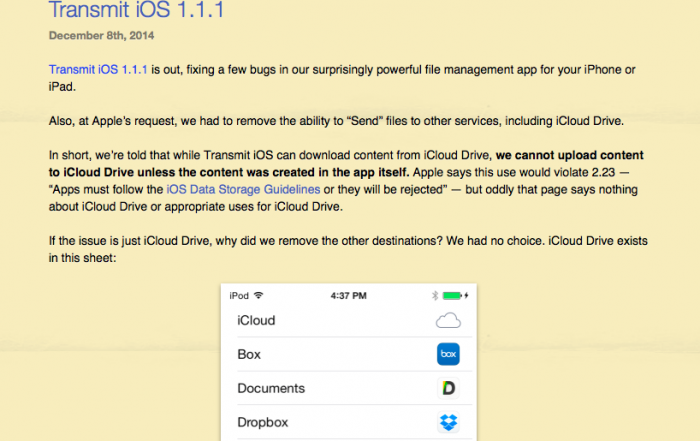
Task: Click the iCloud cloud icon
Action: tap(448, 321)
